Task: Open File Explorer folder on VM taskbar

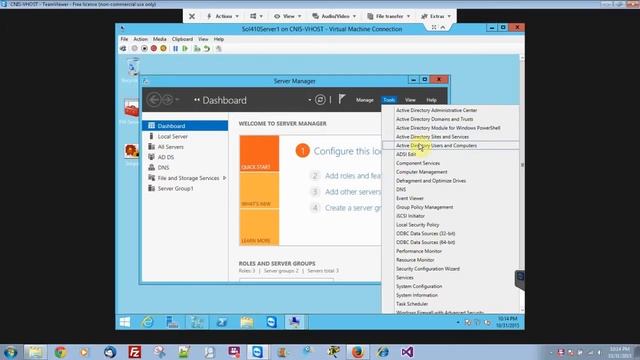Action: (x=247, y=322)
